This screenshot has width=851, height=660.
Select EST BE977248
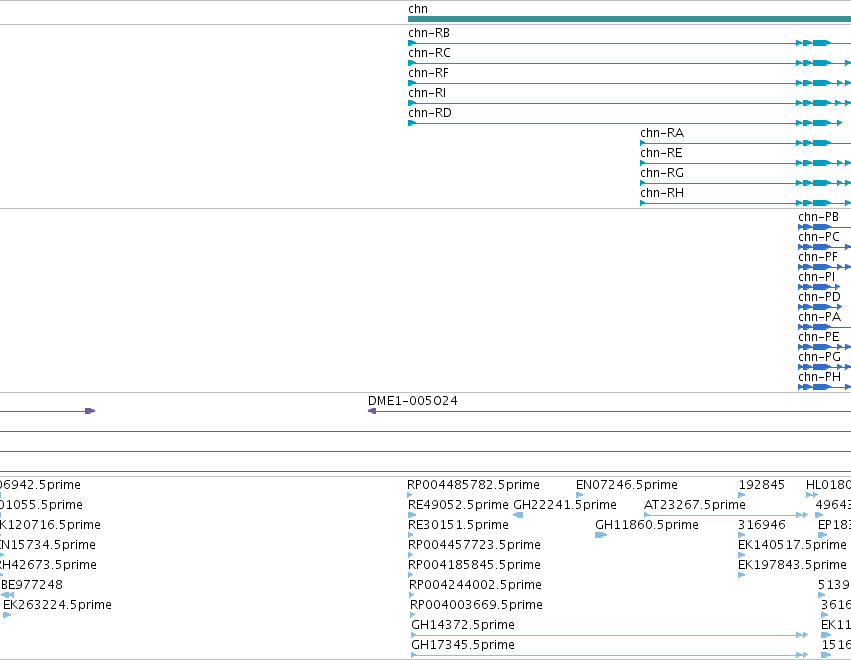pyautogui.click(x=32, y=585)
